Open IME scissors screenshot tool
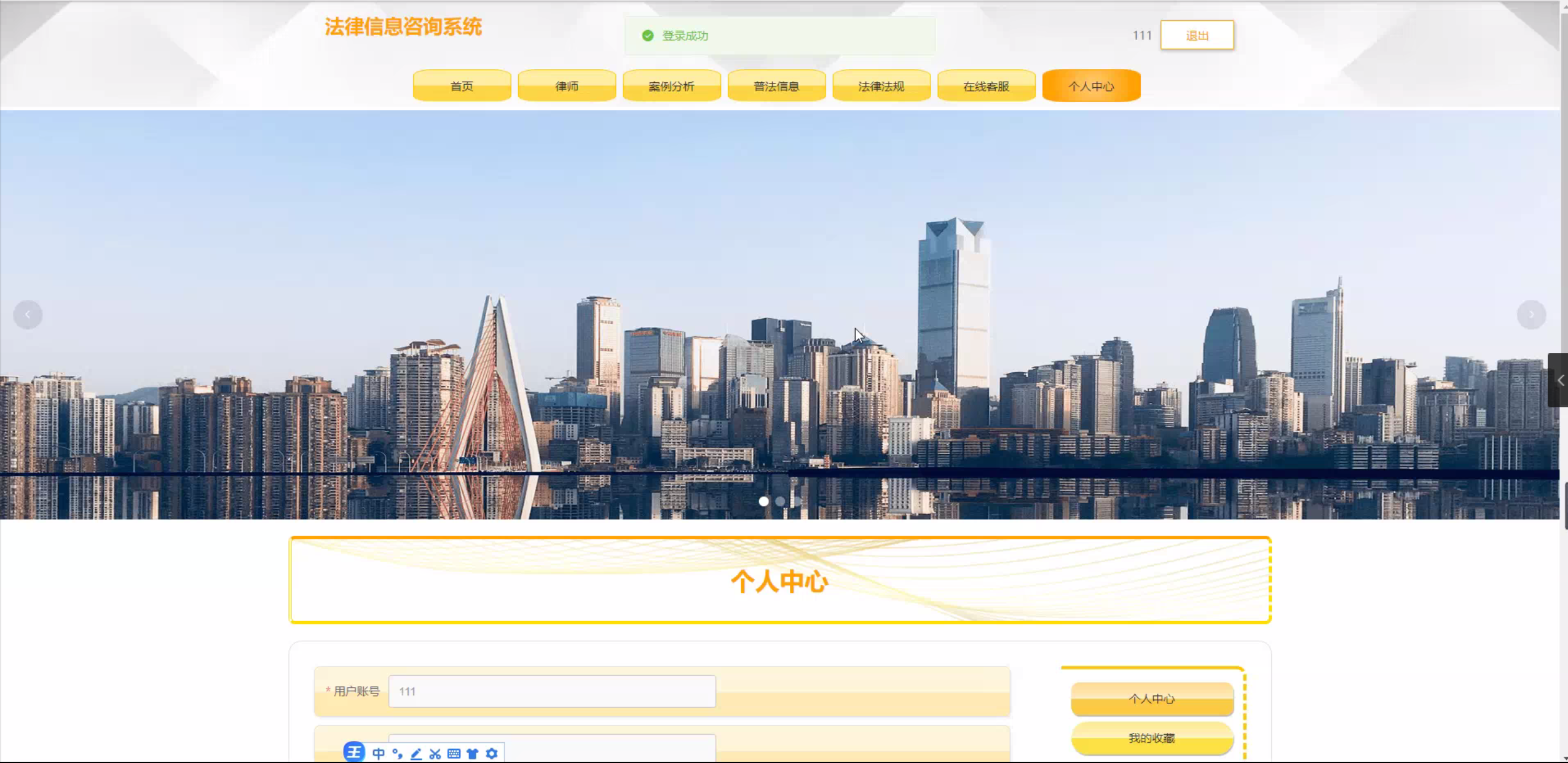The width and height of the screenshot is (1568, 763). coord(435,754)
